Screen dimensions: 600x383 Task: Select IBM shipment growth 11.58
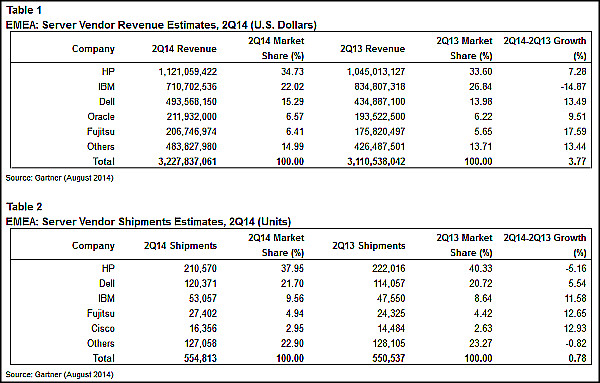point(575,298)
